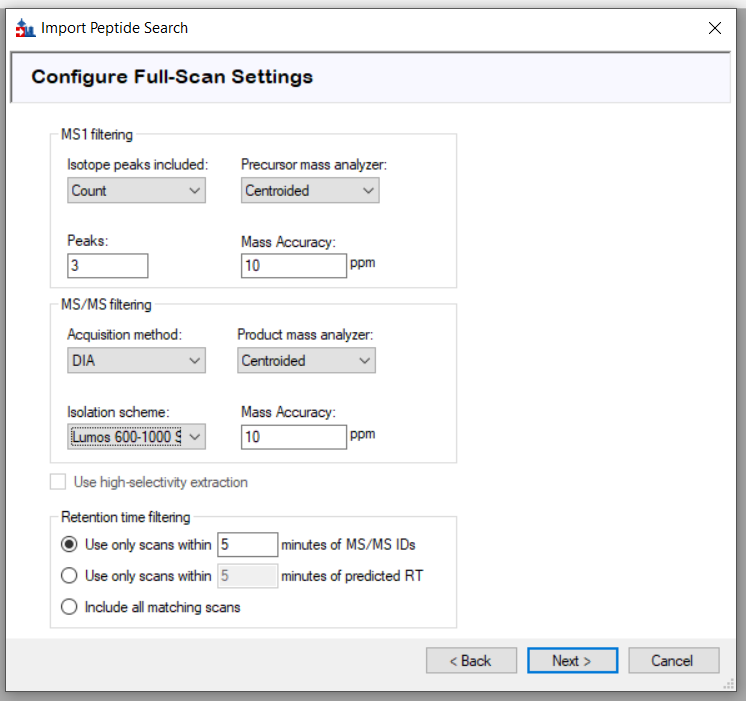Screen dimensions: 746x701
Task: Go back with the Back button
Action: pyautogui.click(x=471, y=661)
